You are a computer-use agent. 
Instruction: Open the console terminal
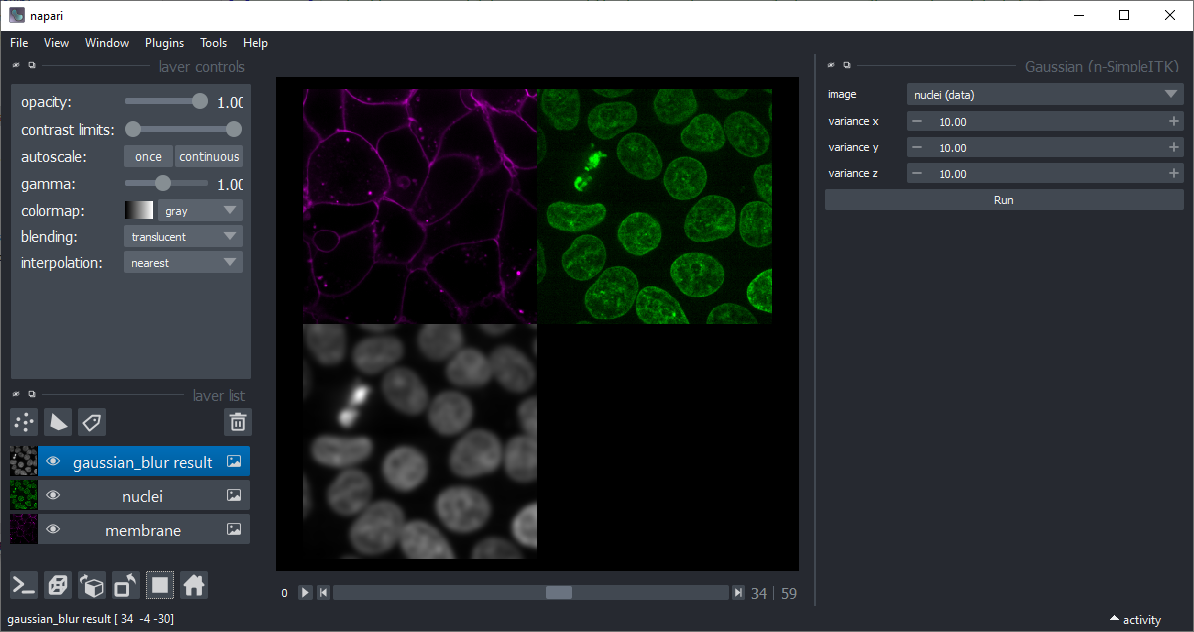(x=24, y=585)
